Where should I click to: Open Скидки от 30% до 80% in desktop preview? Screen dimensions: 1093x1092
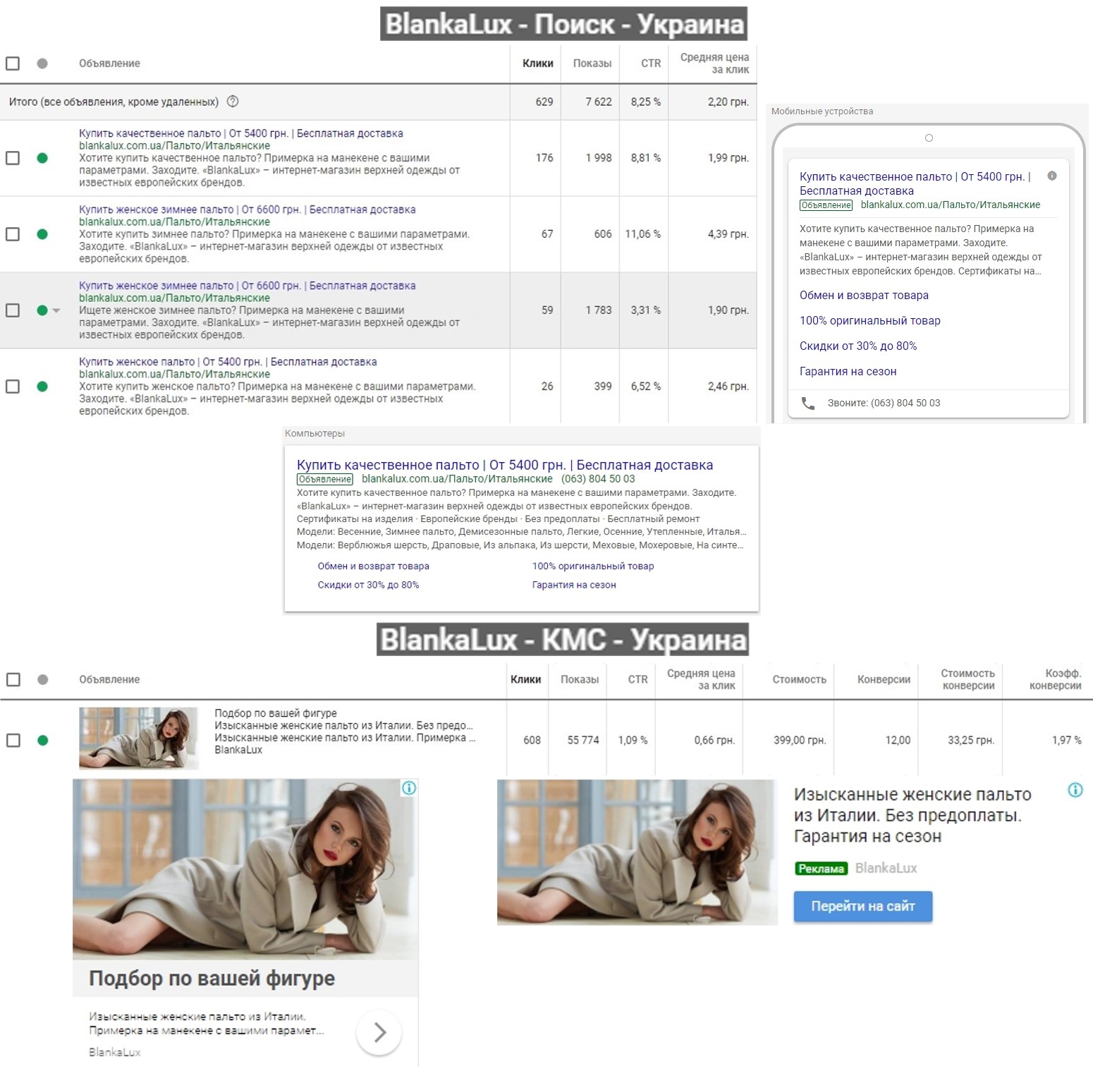(x=368, y=585)
